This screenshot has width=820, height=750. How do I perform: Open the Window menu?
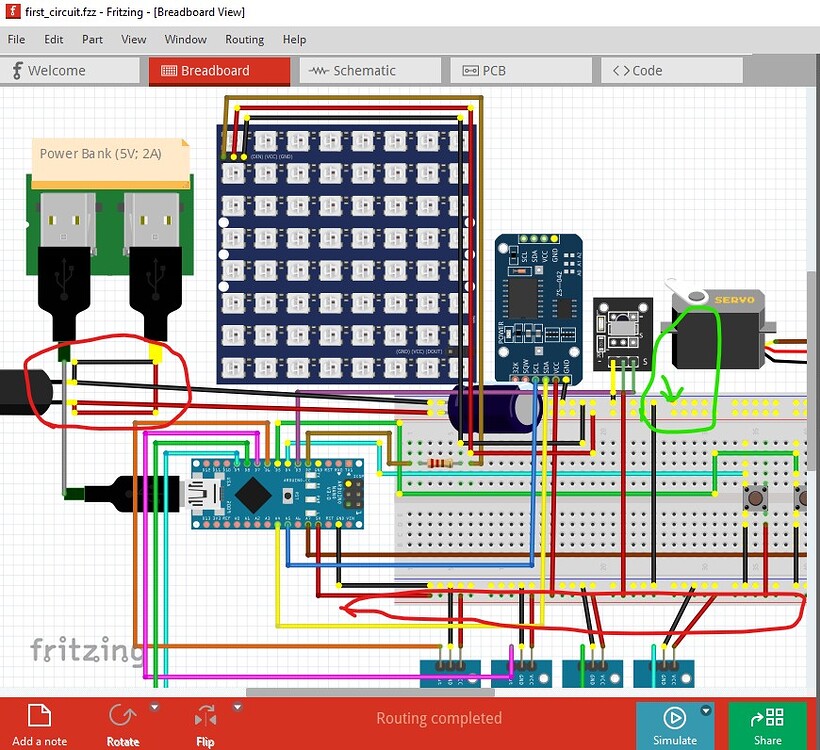[185, 40]
